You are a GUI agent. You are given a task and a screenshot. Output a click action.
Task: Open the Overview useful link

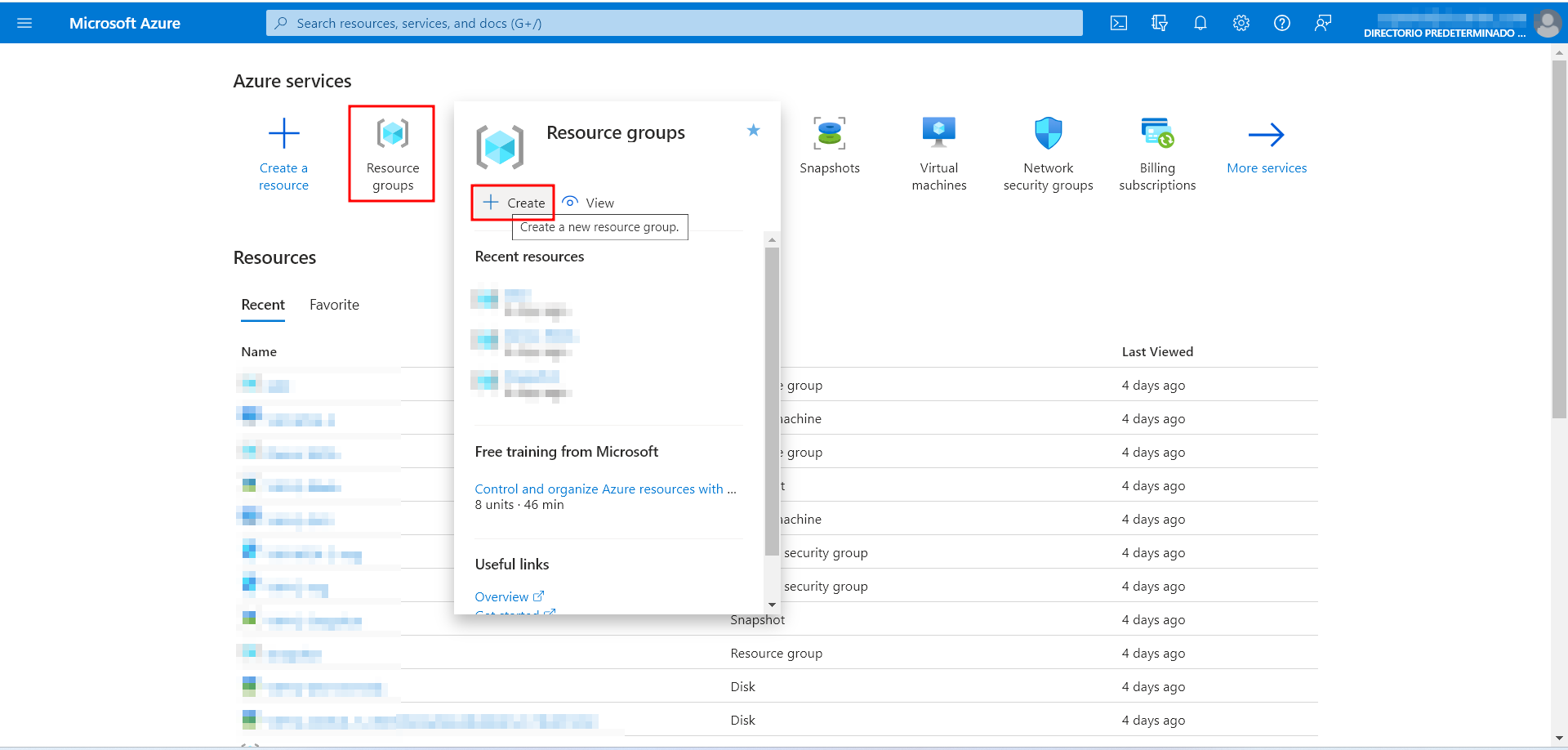click(501, 596)
